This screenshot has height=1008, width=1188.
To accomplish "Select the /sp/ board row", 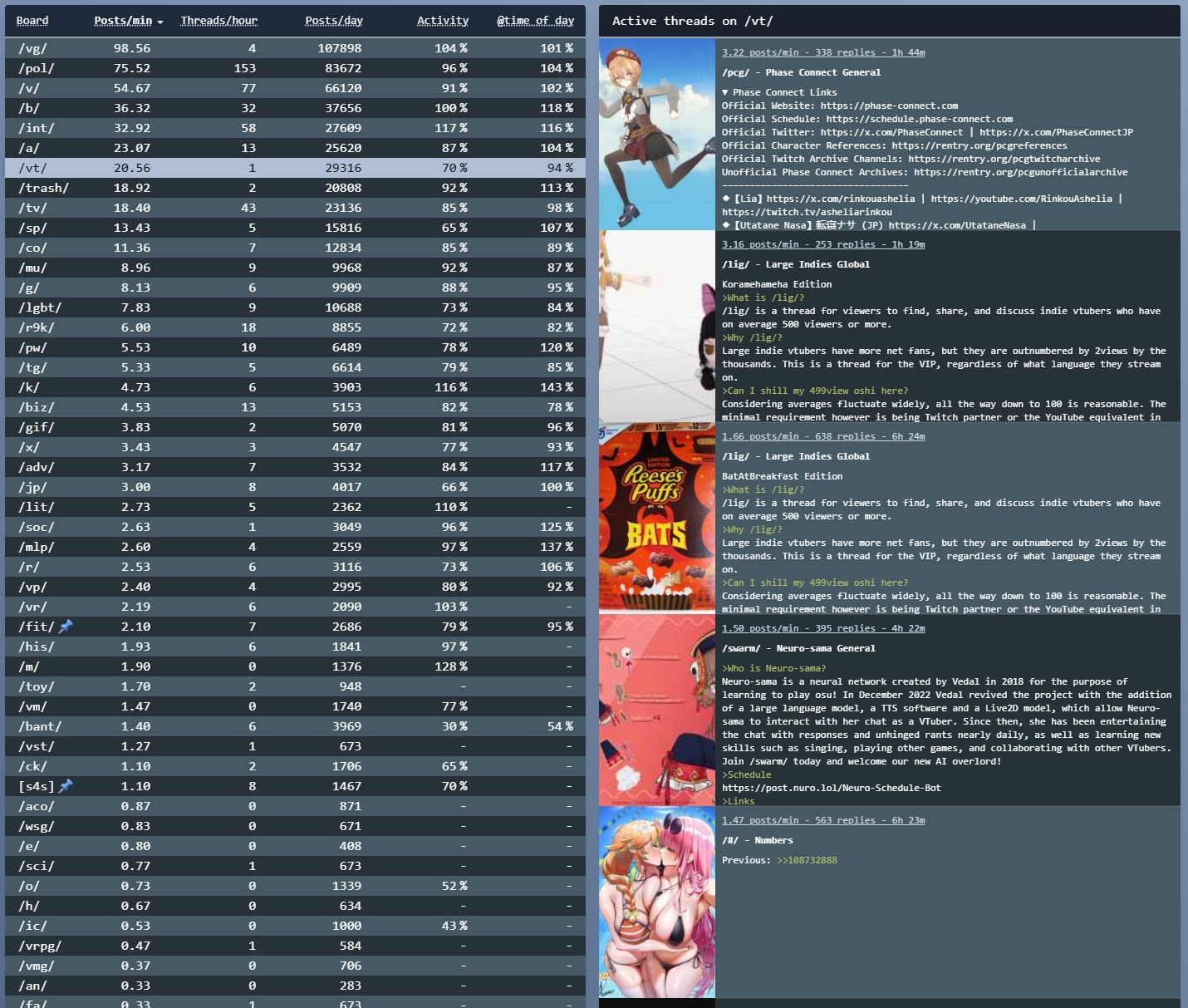I will [x=295, y=228].
